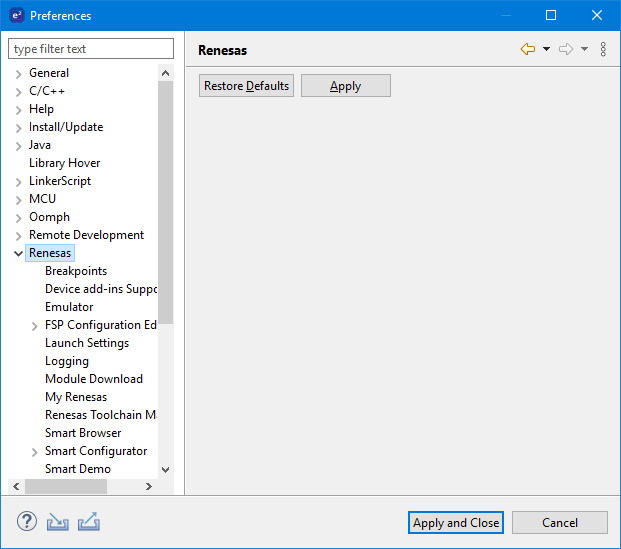This screenshot has height=549, width=621.
Task: Click the export preferences icon
Action: (x=89, y=522)
